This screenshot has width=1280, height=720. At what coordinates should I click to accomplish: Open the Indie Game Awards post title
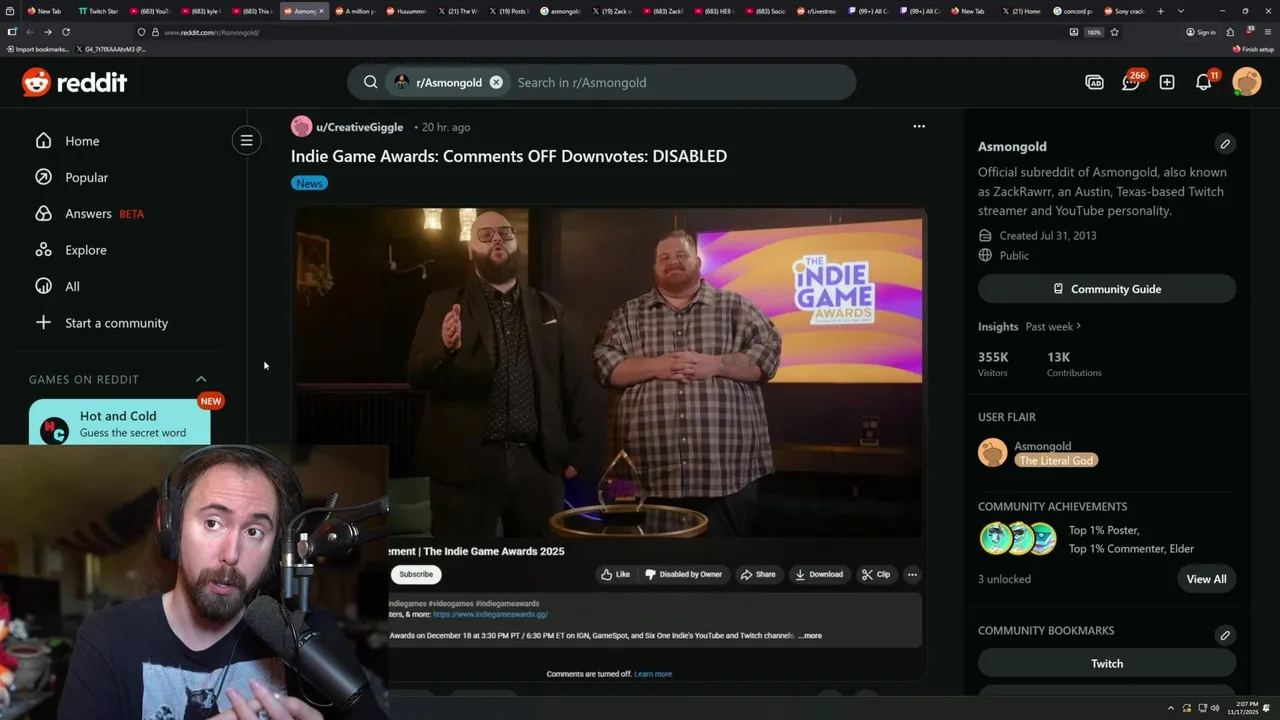coord(509,156)
